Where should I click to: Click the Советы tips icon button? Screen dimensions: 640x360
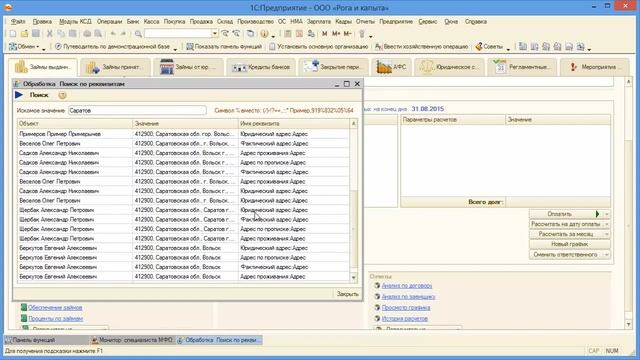(x=489, y=47)
